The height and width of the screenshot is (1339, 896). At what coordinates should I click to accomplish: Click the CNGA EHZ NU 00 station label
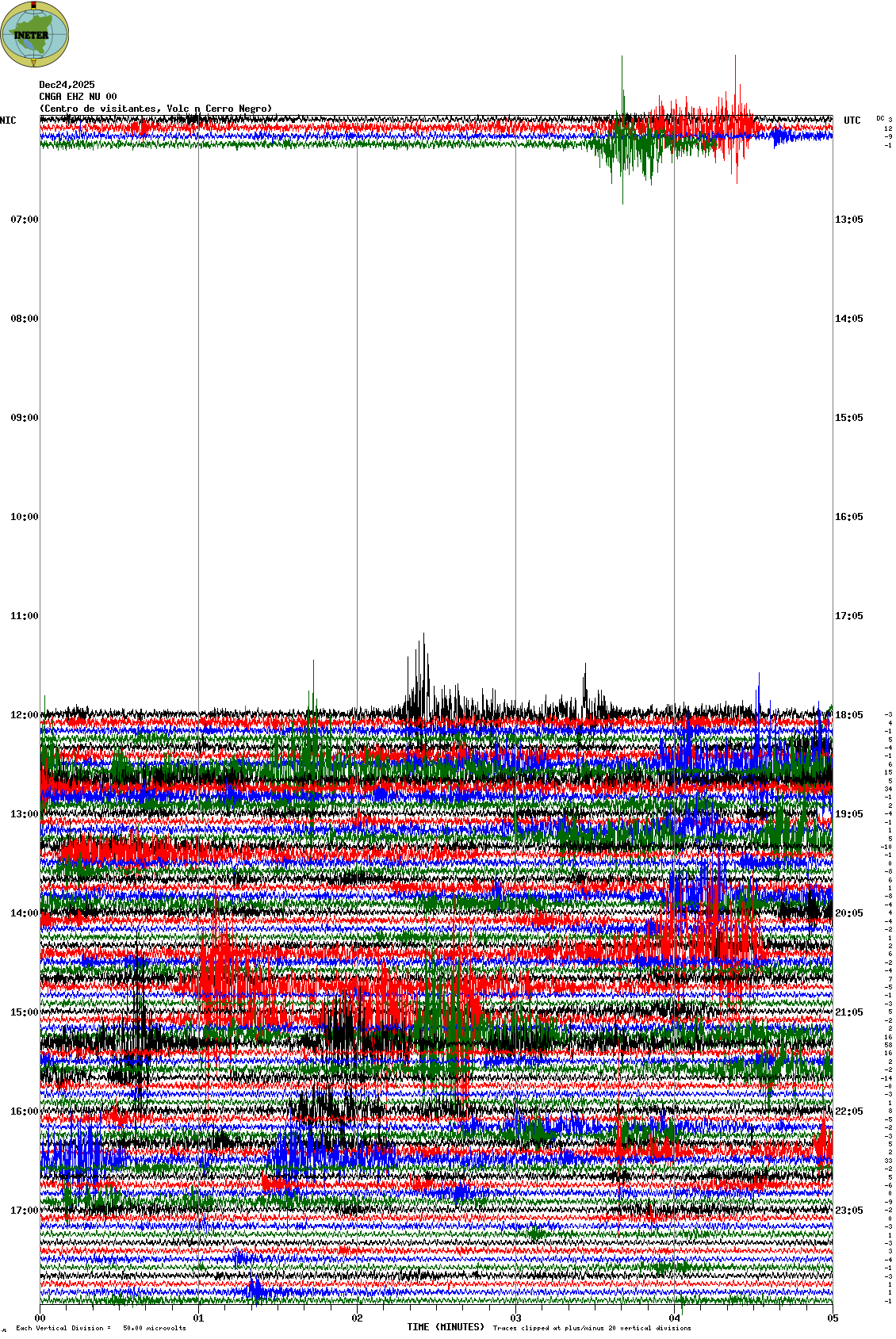78,97
